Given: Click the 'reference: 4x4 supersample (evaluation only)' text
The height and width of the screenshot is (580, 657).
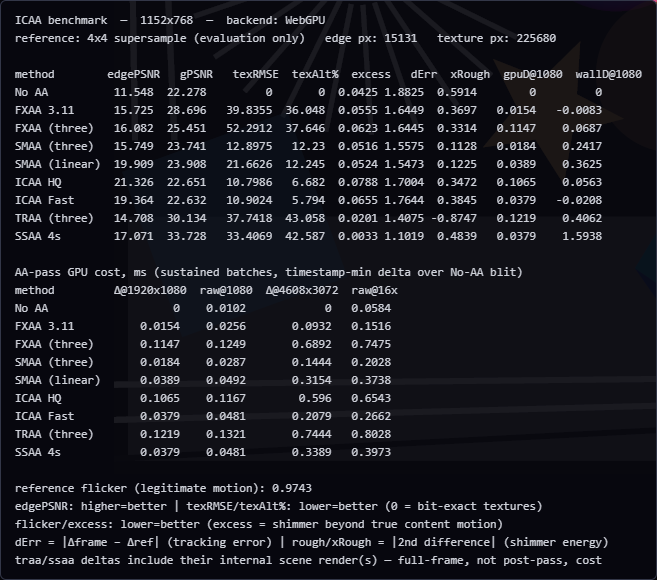Looking at the screenshot, I should coord(160,38).
